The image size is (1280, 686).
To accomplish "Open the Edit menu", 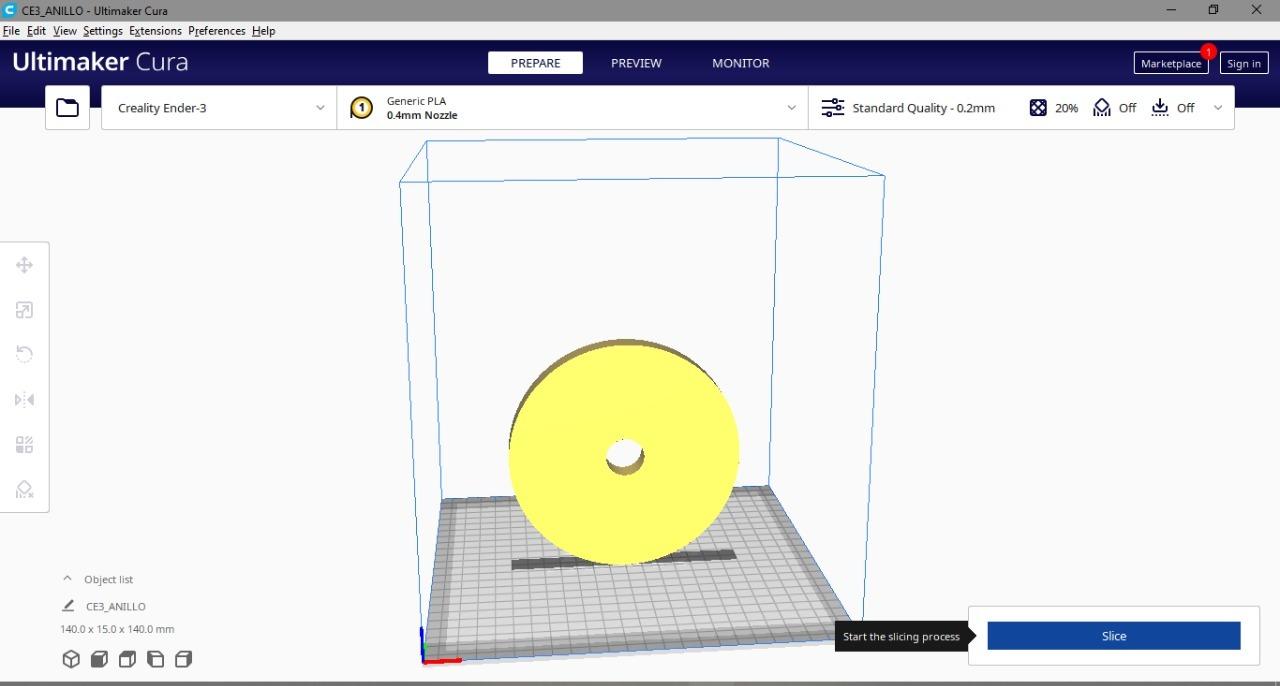I will [x=36, y=31].
